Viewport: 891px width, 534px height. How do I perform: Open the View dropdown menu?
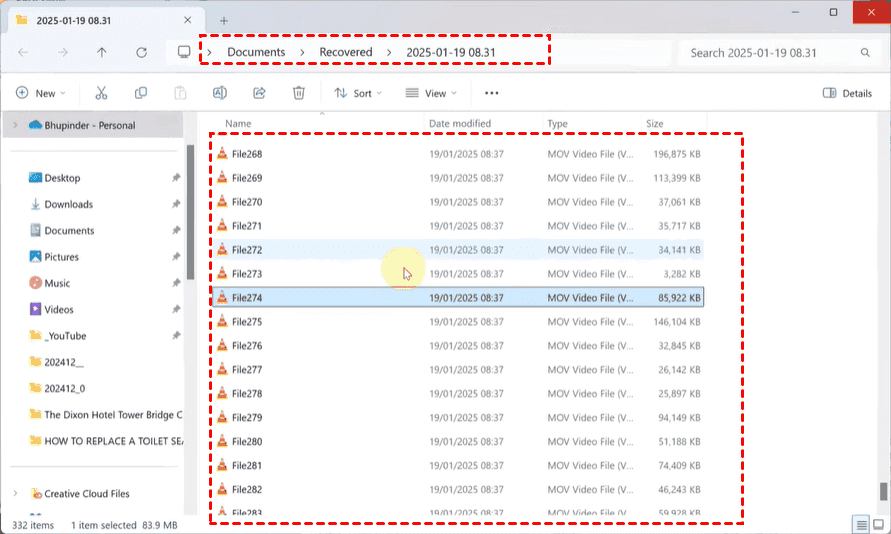pyautogui.click(x=431, y=93)
